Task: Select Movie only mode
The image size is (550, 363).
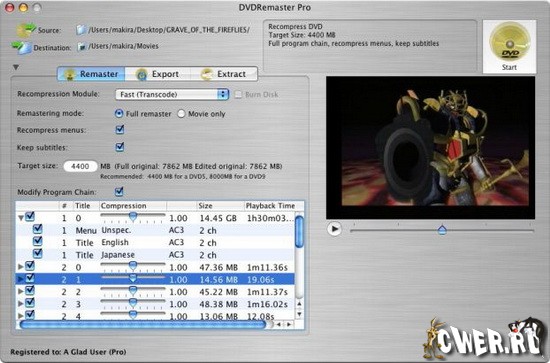Action: click(x=181, y=114)
